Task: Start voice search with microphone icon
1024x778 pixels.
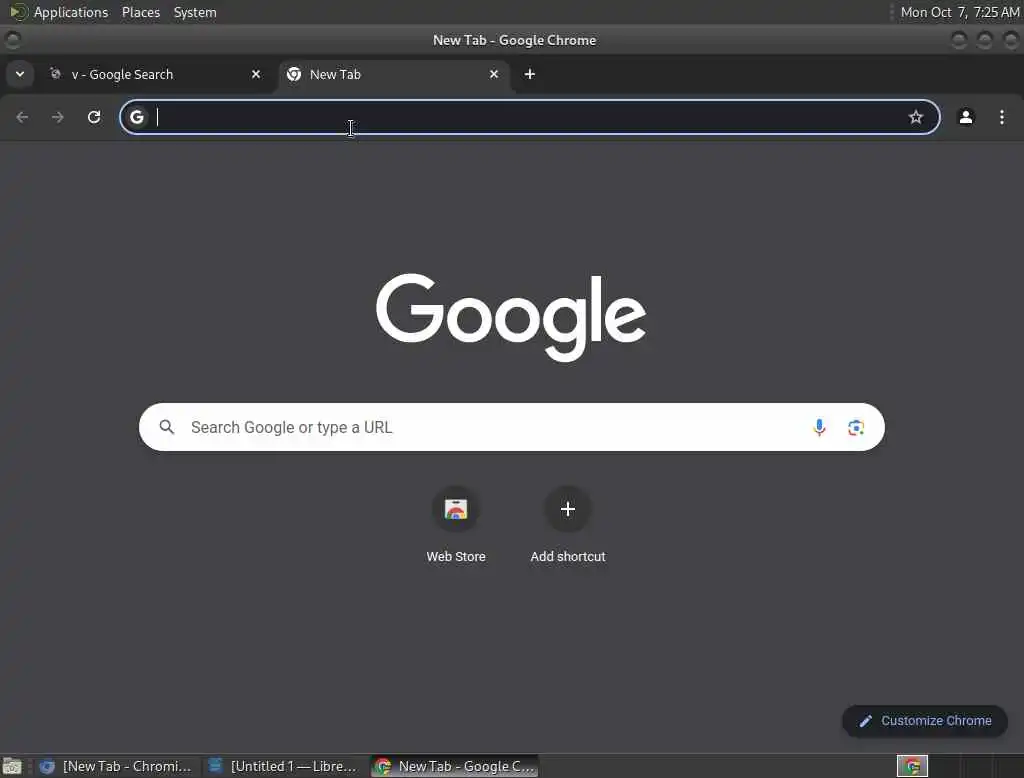Action: click(819, 427)
